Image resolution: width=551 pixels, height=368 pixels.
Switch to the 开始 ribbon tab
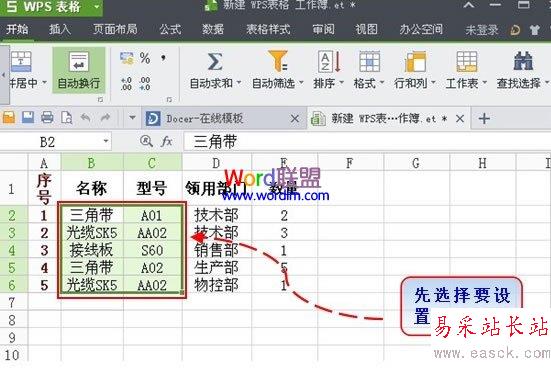pos(17,30)
